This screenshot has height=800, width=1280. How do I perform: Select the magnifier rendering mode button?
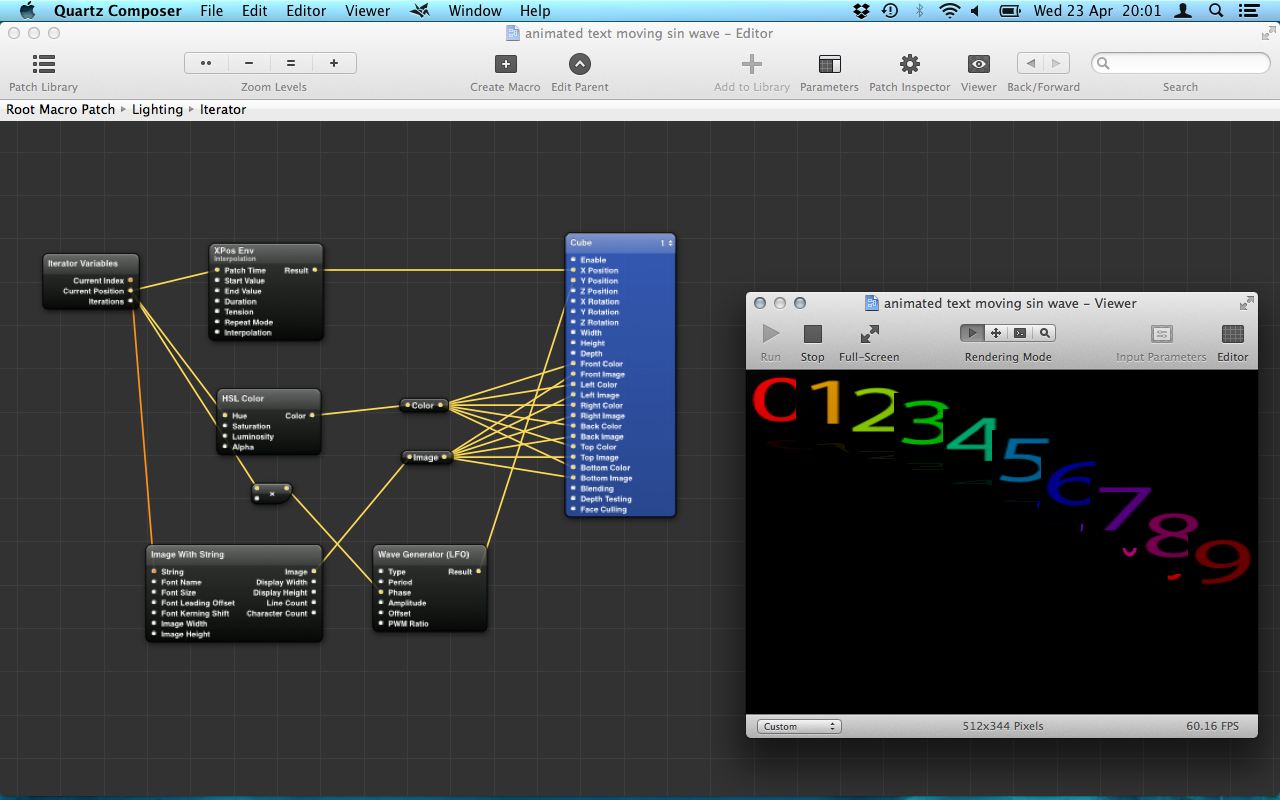[1044, 333]
